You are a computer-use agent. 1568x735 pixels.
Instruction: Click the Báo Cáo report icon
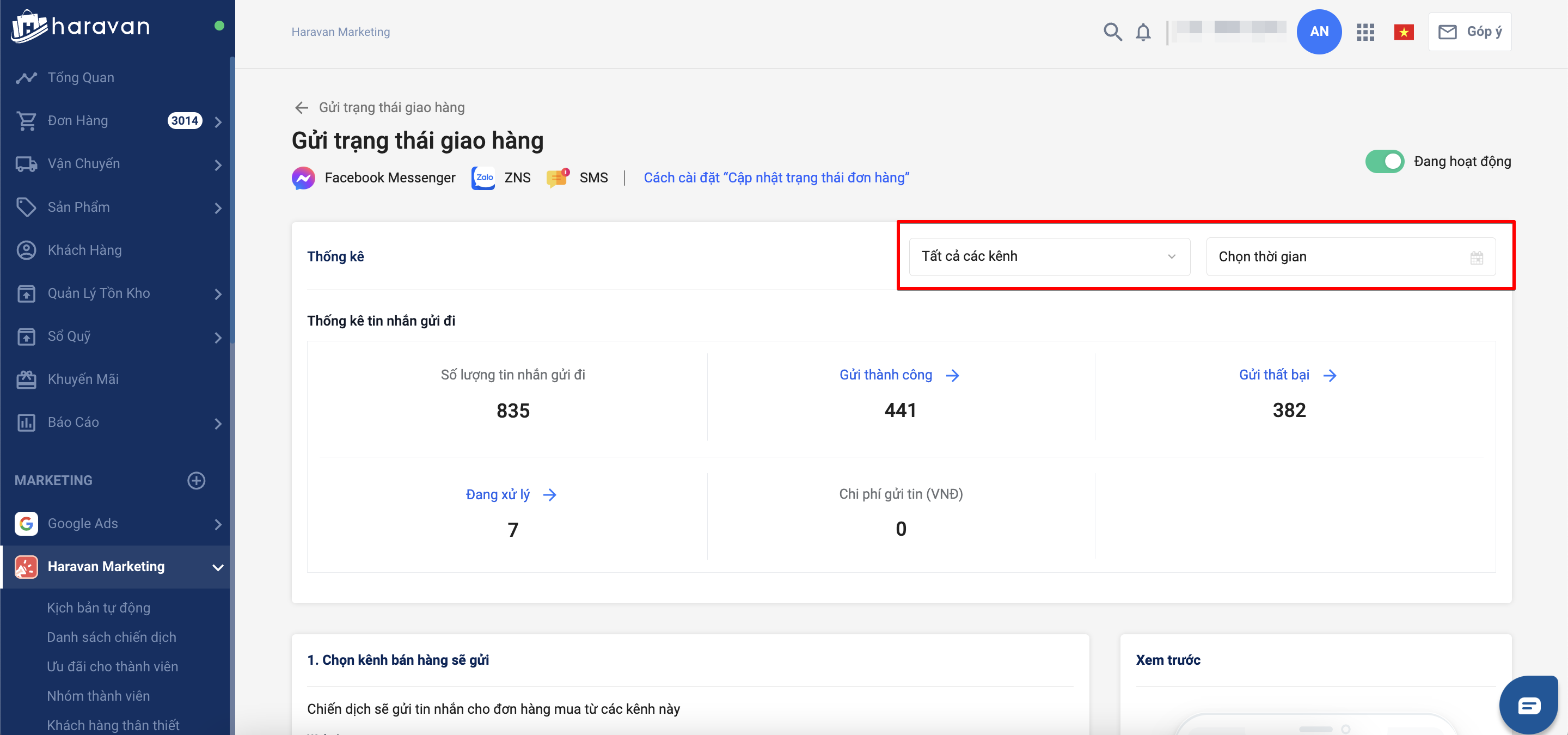26,422
